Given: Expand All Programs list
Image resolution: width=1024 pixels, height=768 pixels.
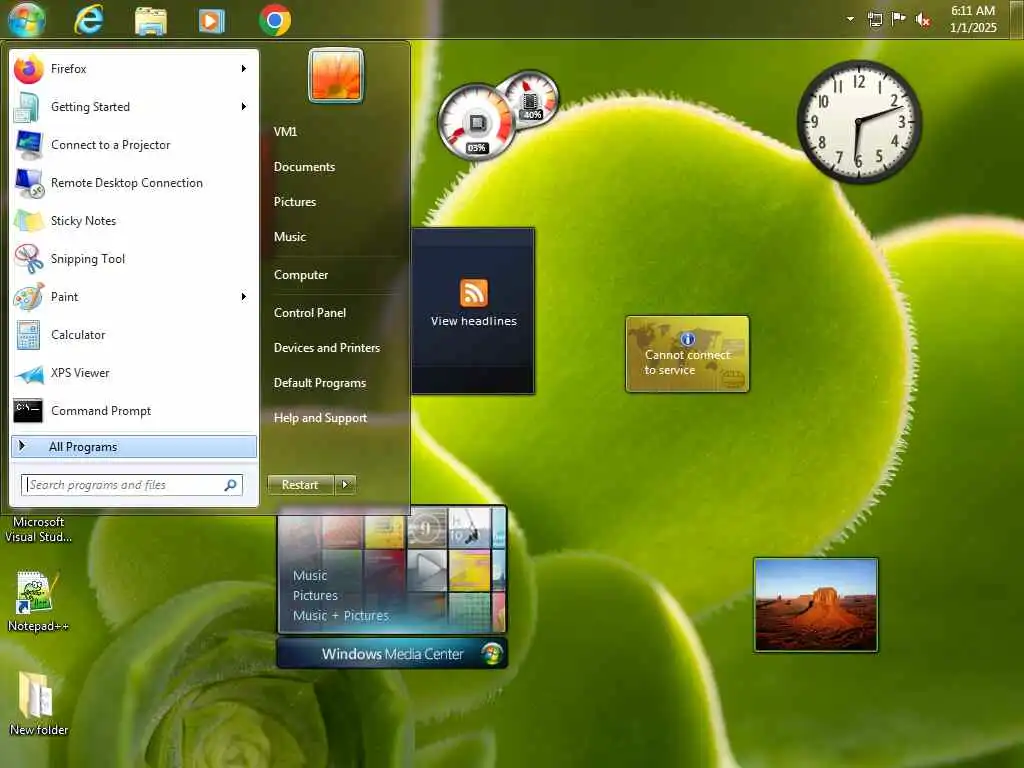Looking at the screenshot, I should tap(134, 447).
